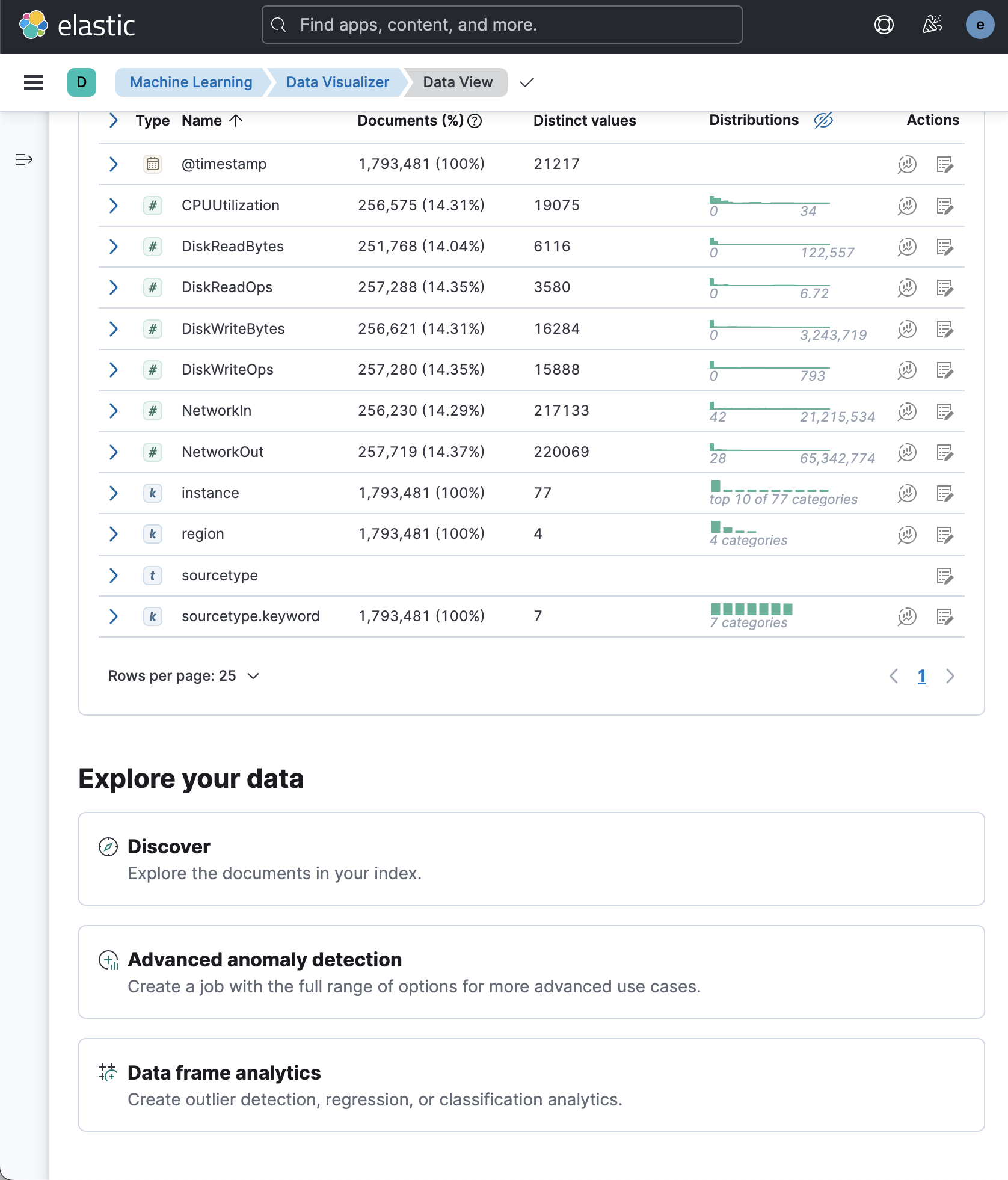Explore CPUUtilization in Lens
The height and width of the screenshot is (1180, 1008).
[x=907, y=206]
